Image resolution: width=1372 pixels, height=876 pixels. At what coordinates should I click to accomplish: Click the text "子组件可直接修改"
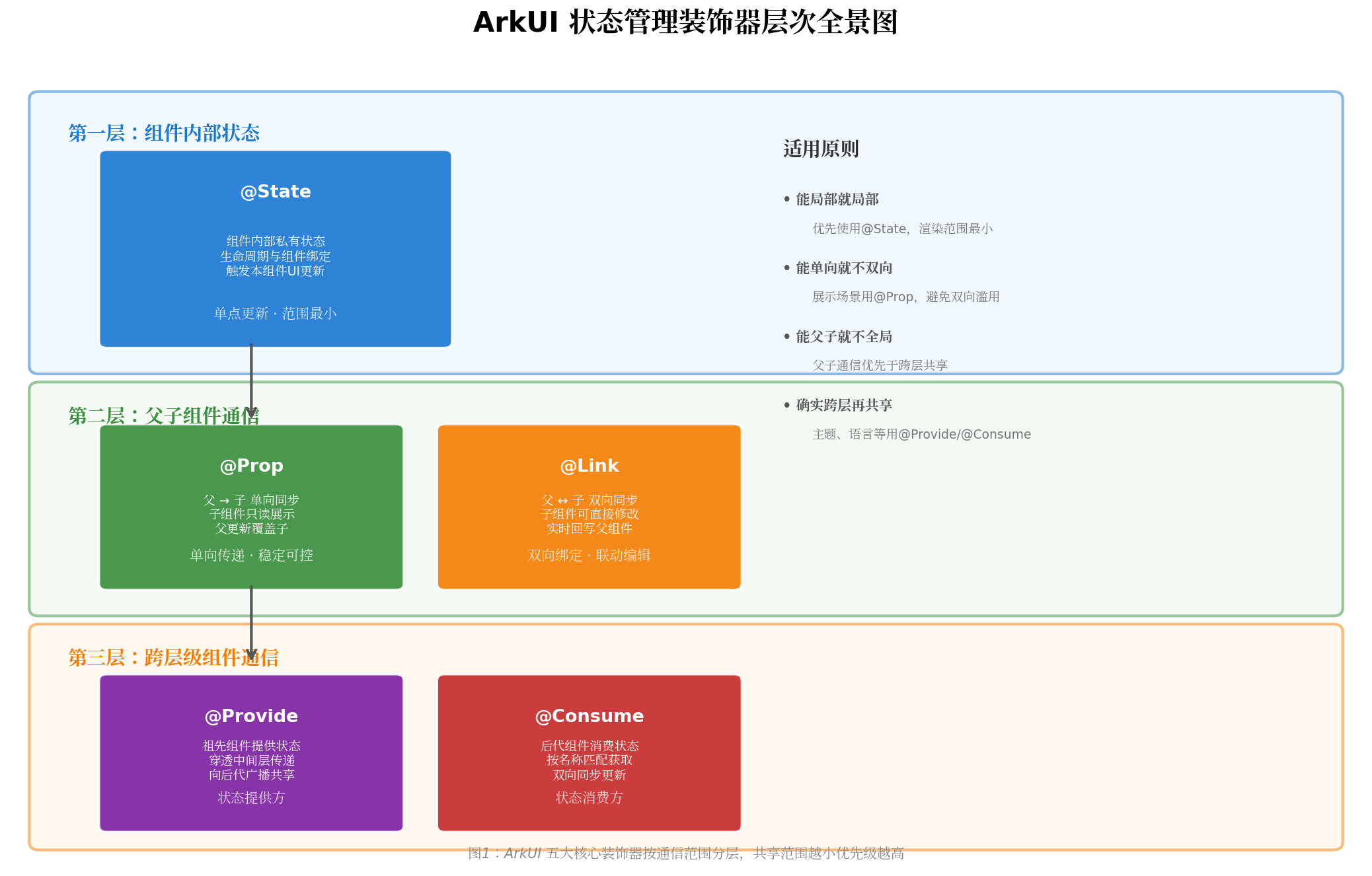(x=590, y=514)
